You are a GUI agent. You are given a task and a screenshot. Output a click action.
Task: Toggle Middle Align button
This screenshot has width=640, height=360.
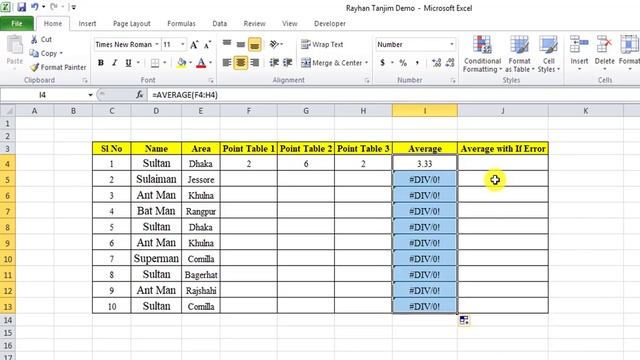point(241,44)
